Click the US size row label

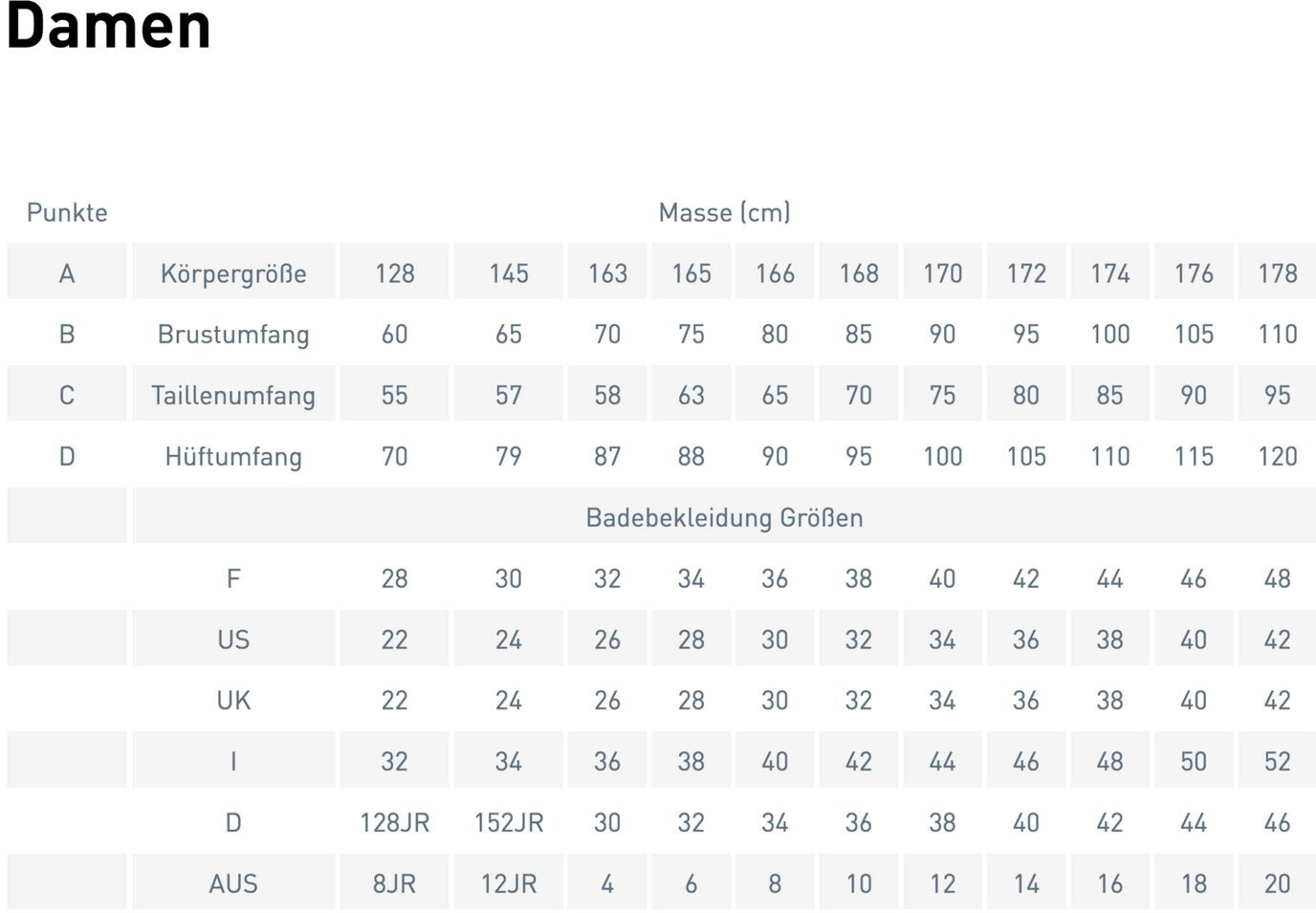233,640
